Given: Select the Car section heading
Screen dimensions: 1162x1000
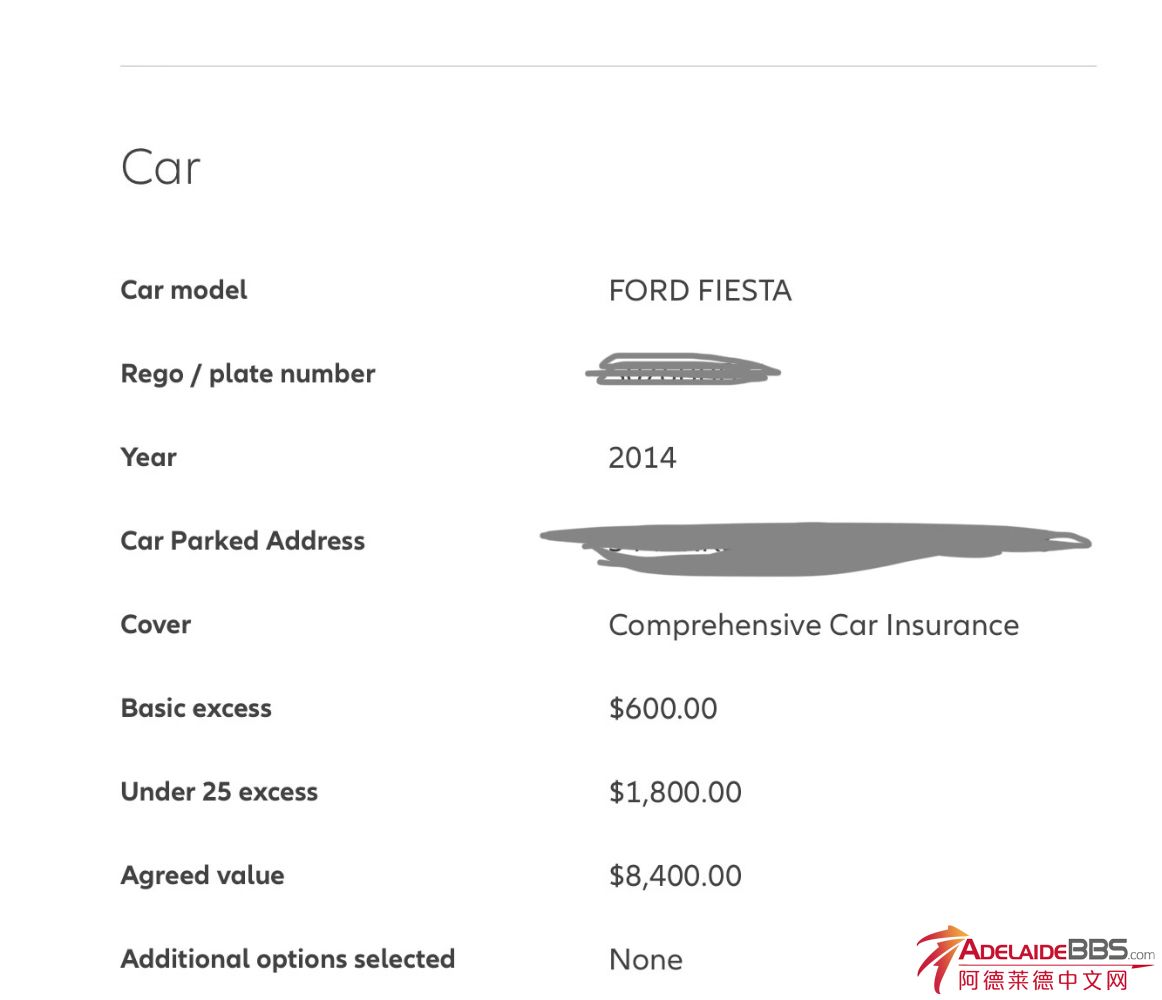Looking at the screenshot, I should click(x=161, y=167).
